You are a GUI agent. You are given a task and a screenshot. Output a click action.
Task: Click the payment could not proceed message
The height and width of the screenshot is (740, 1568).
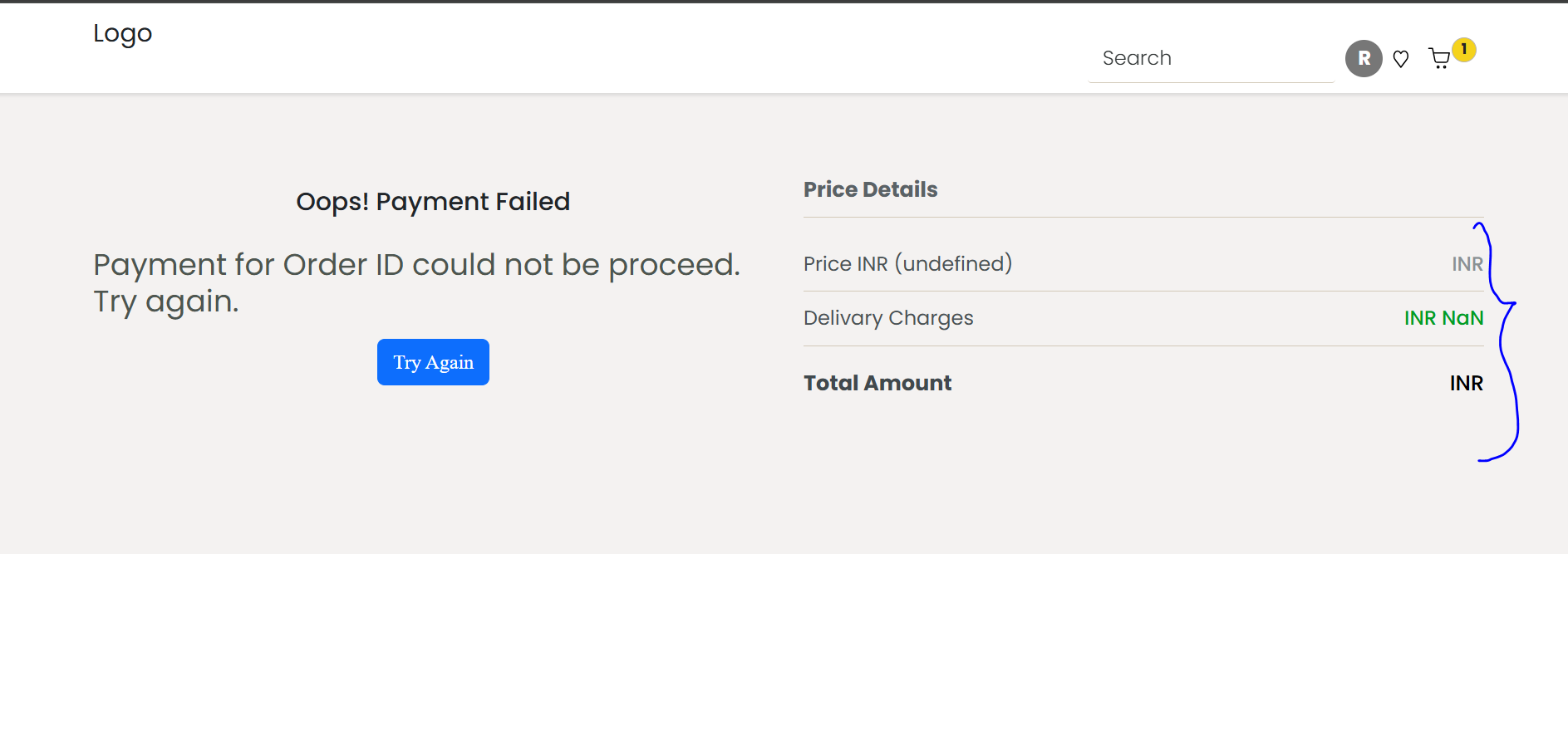(416, 282)
